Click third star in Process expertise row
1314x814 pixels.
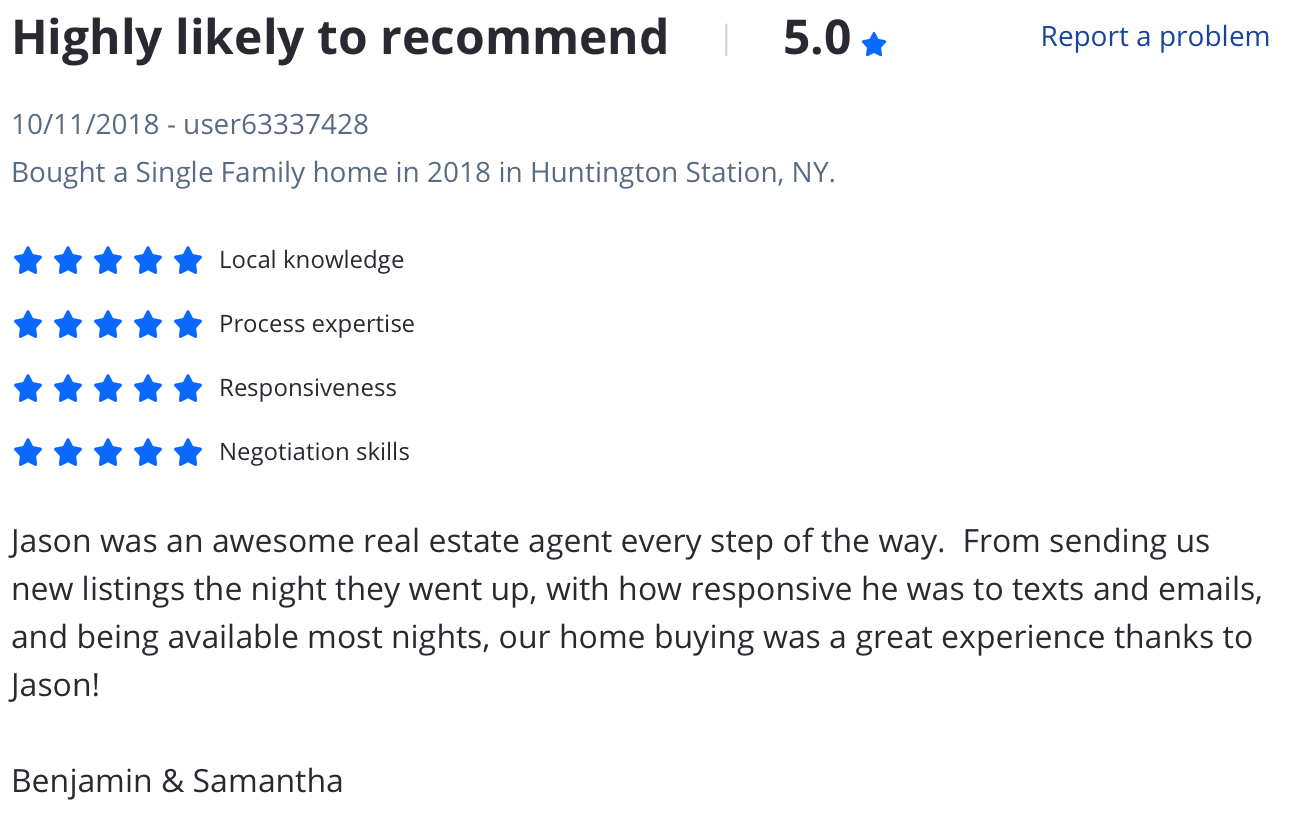click(x=108, y=325)
